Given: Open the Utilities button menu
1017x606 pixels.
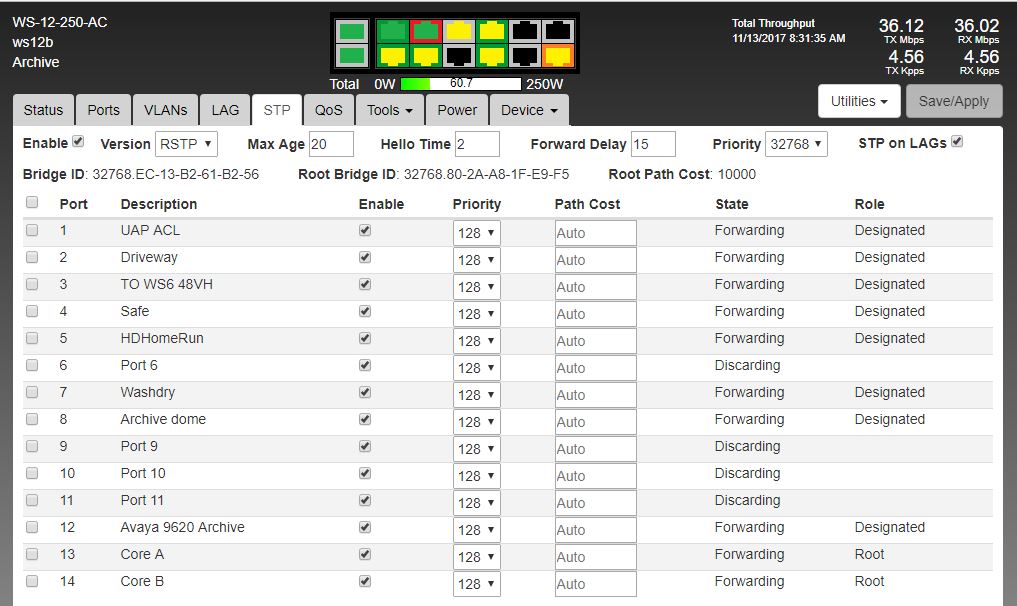Looking at the screenshot, I should pos(859,101).
